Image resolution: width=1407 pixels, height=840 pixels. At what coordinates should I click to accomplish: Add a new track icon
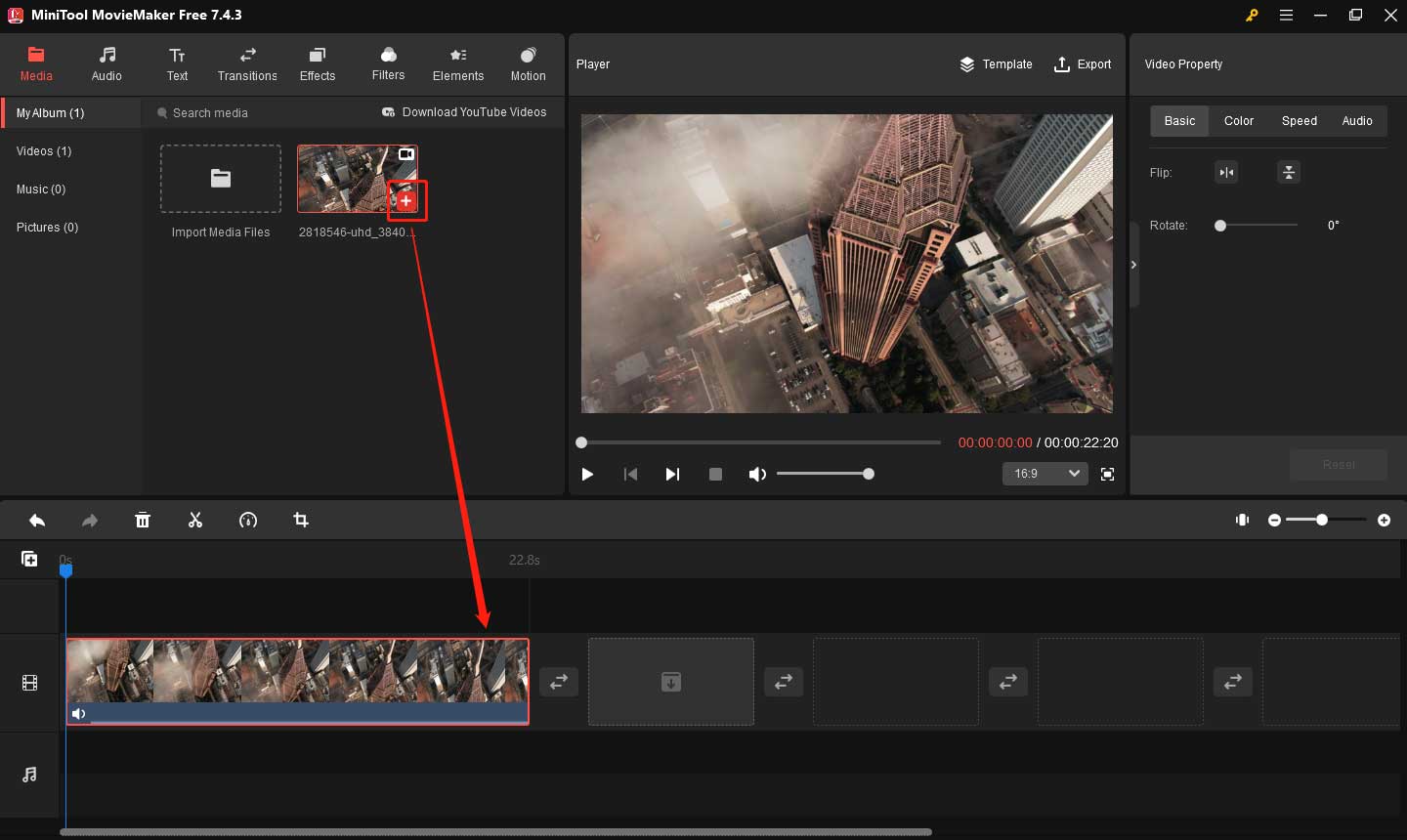[29, 559]
